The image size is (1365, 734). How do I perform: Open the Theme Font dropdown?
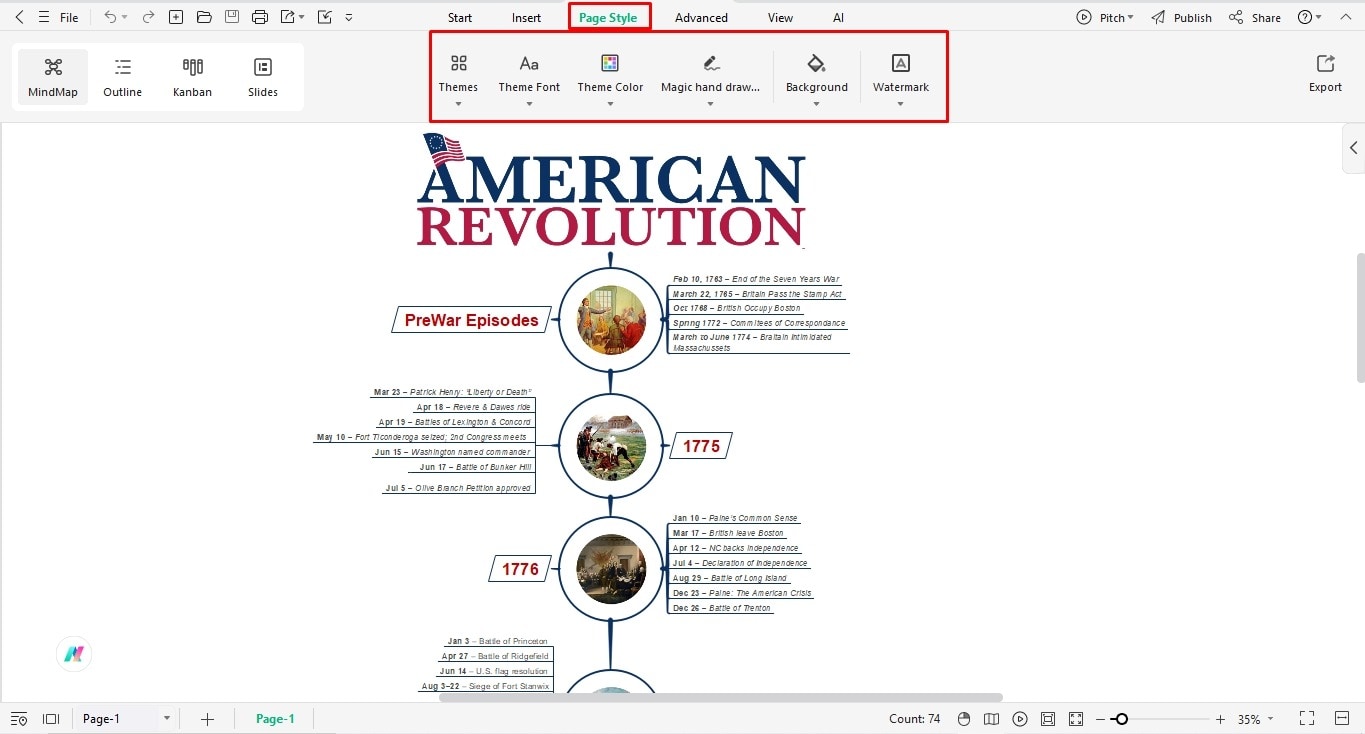tap(529, 79)
